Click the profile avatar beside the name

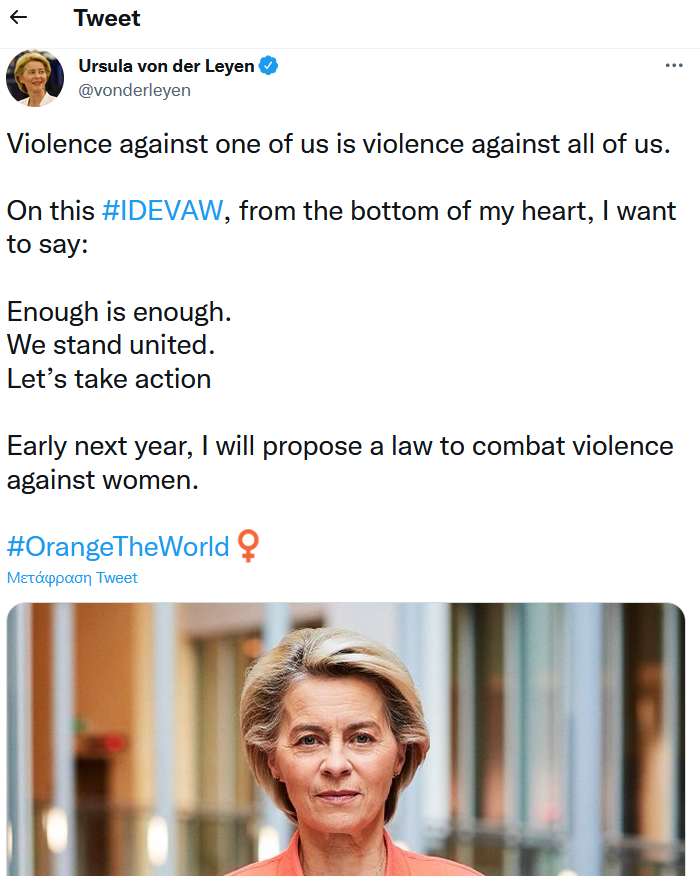[x=35, y=78]
